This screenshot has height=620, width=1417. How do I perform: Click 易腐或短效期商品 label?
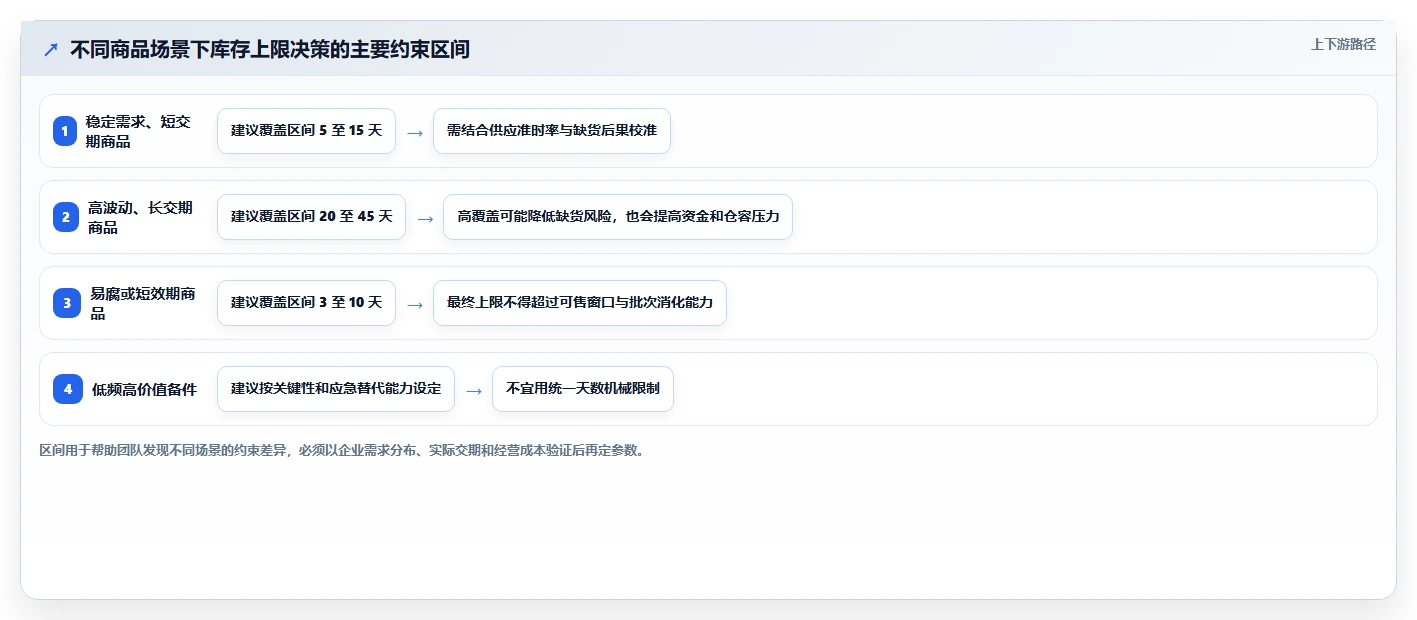coord(143,303)
